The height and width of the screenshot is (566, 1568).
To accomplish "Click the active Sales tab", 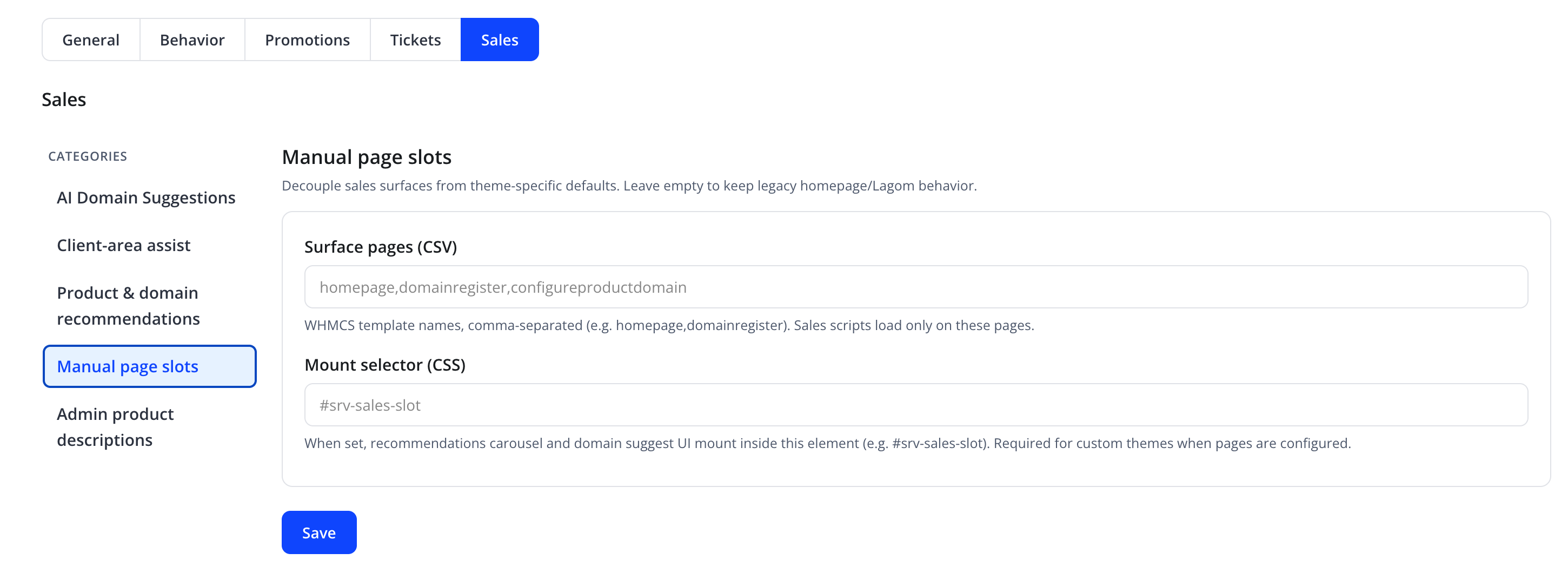I will (x=500, y=40).
